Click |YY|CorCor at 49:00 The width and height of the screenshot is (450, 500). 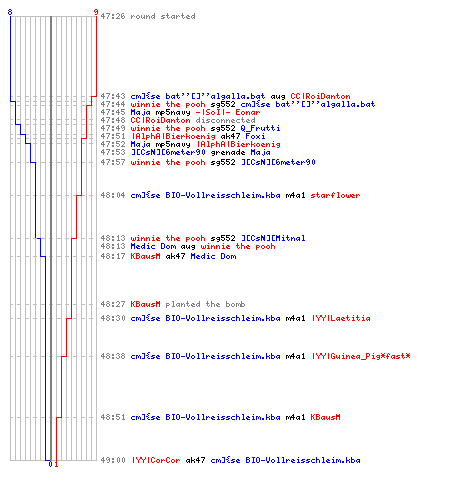[155, 460]
